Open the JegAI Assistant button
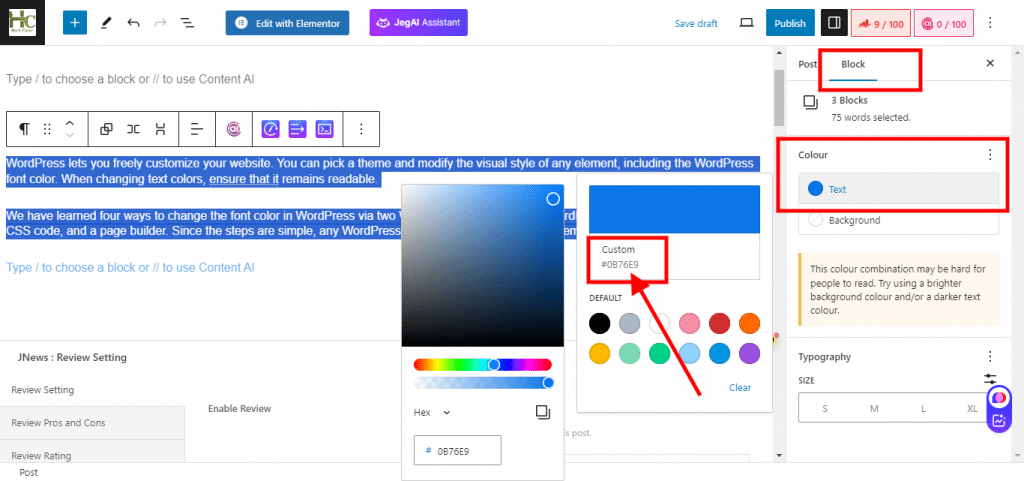The width and height of the screenshot is (1024, 481). [419, 22]
